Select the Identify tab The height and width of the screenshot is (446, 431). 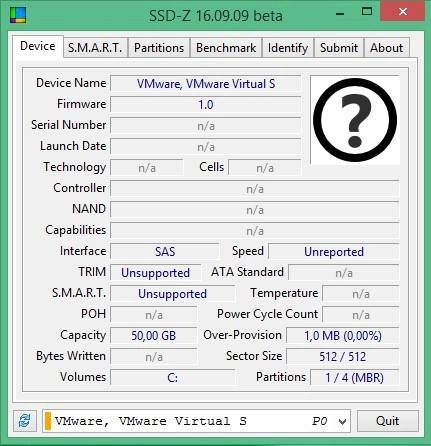(x=288, y=48)
